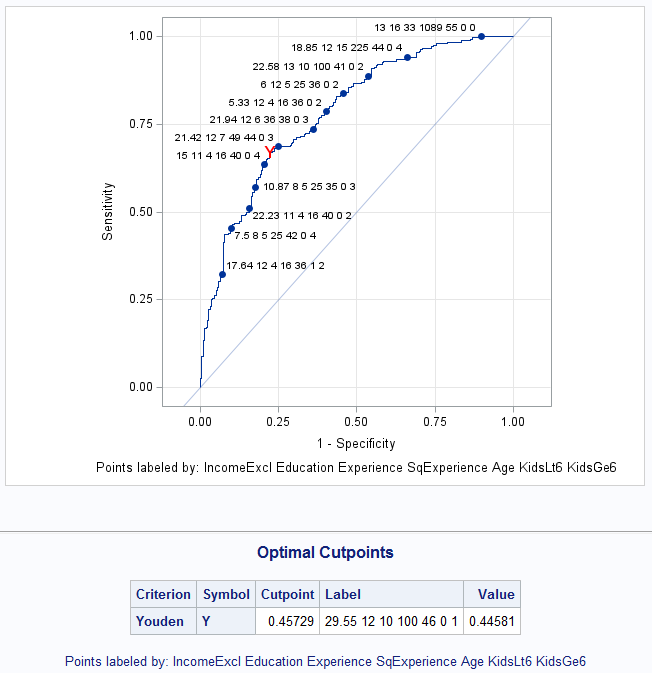Click the point labeled 22.58 13 10 100 41 0 2

coord(368,76)
